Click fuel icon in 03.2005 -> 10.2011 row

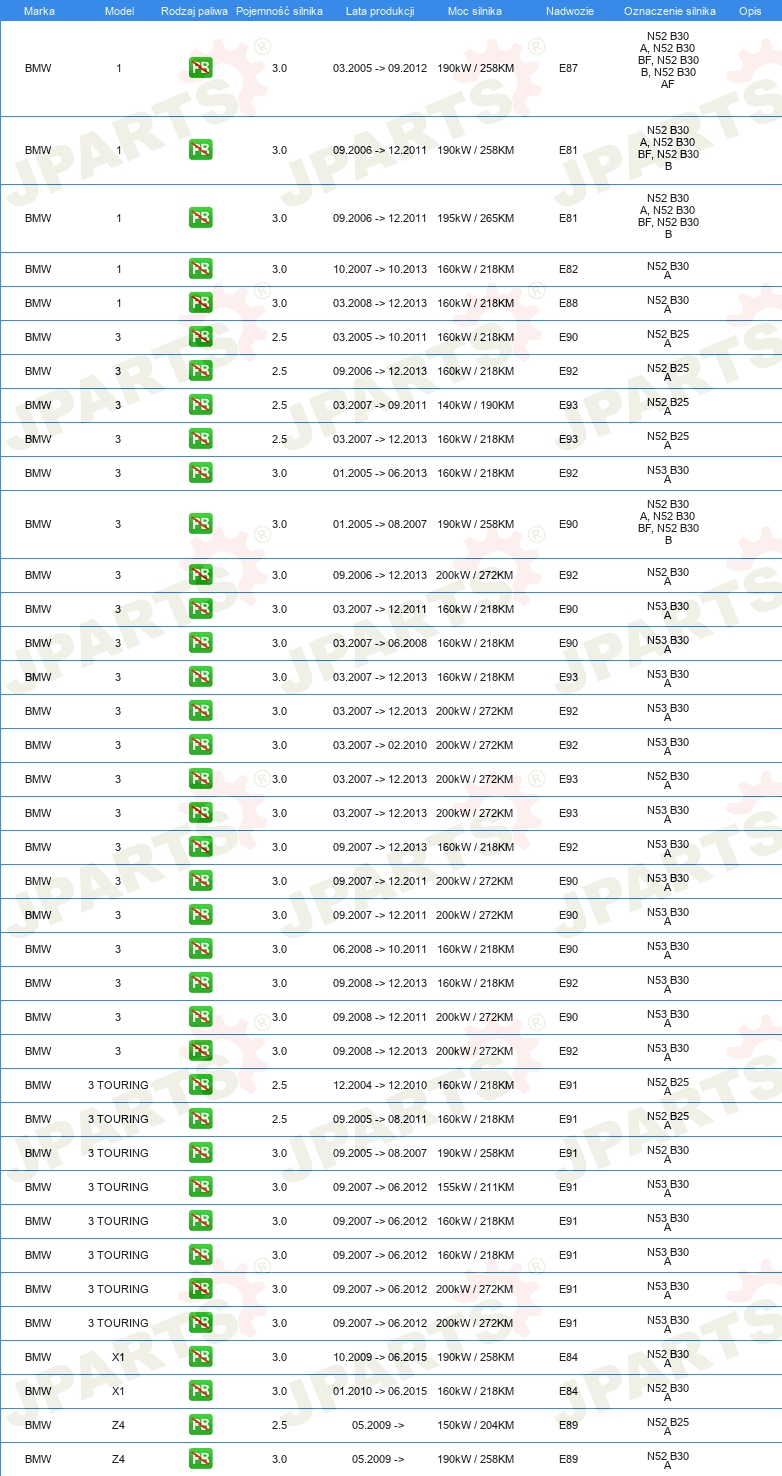click(200, 337)
